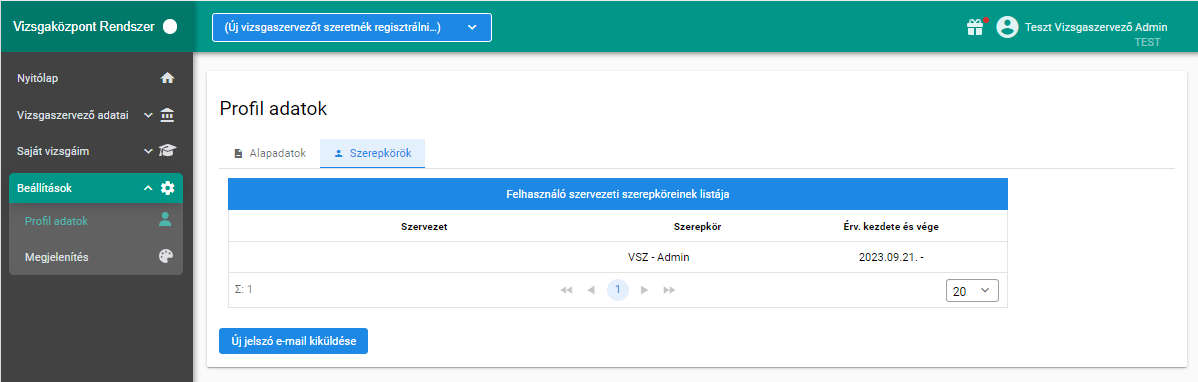Click the gear icon beside Beállítások
This screenshot has width=1198, height=382.
167,188
